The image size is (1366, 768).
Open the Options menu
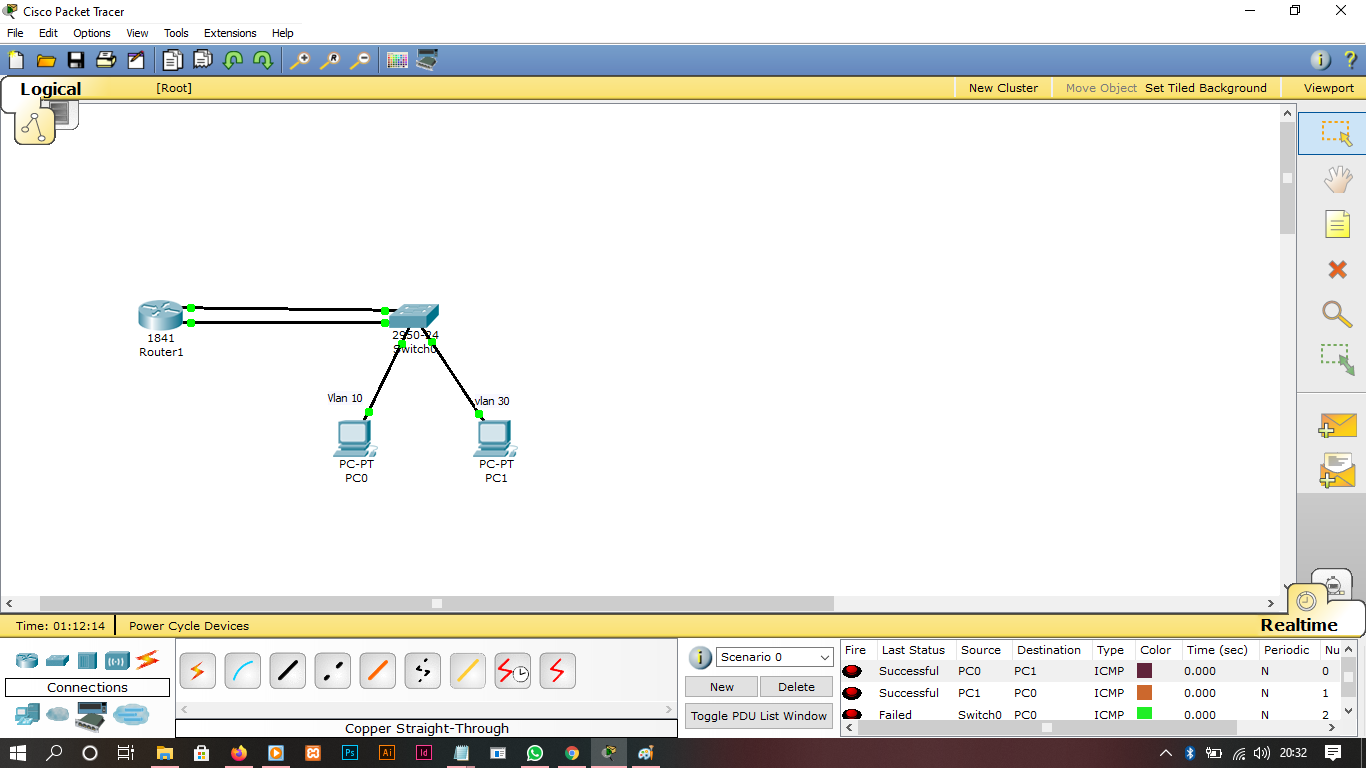coord(92,33)
